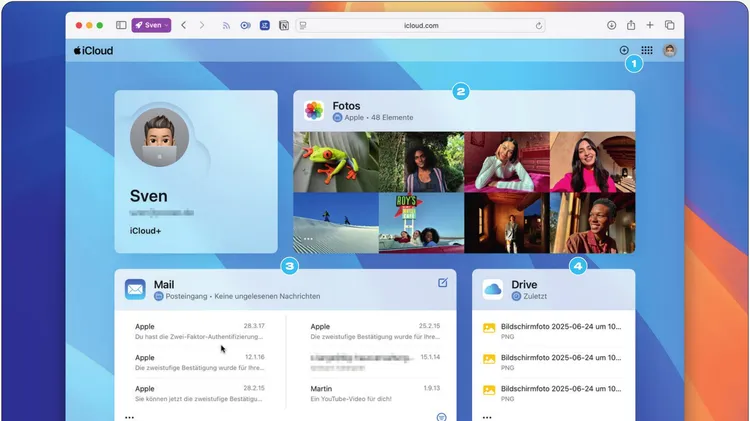750x421 pixels.
Task: Open the Fotos tile more options dots
Action: pyautogui.click(x=308, y=239)
